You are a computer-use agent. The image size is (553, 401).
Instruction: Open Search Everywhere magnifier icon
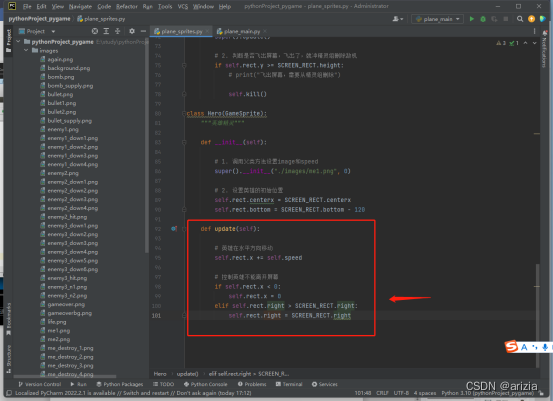520,19
